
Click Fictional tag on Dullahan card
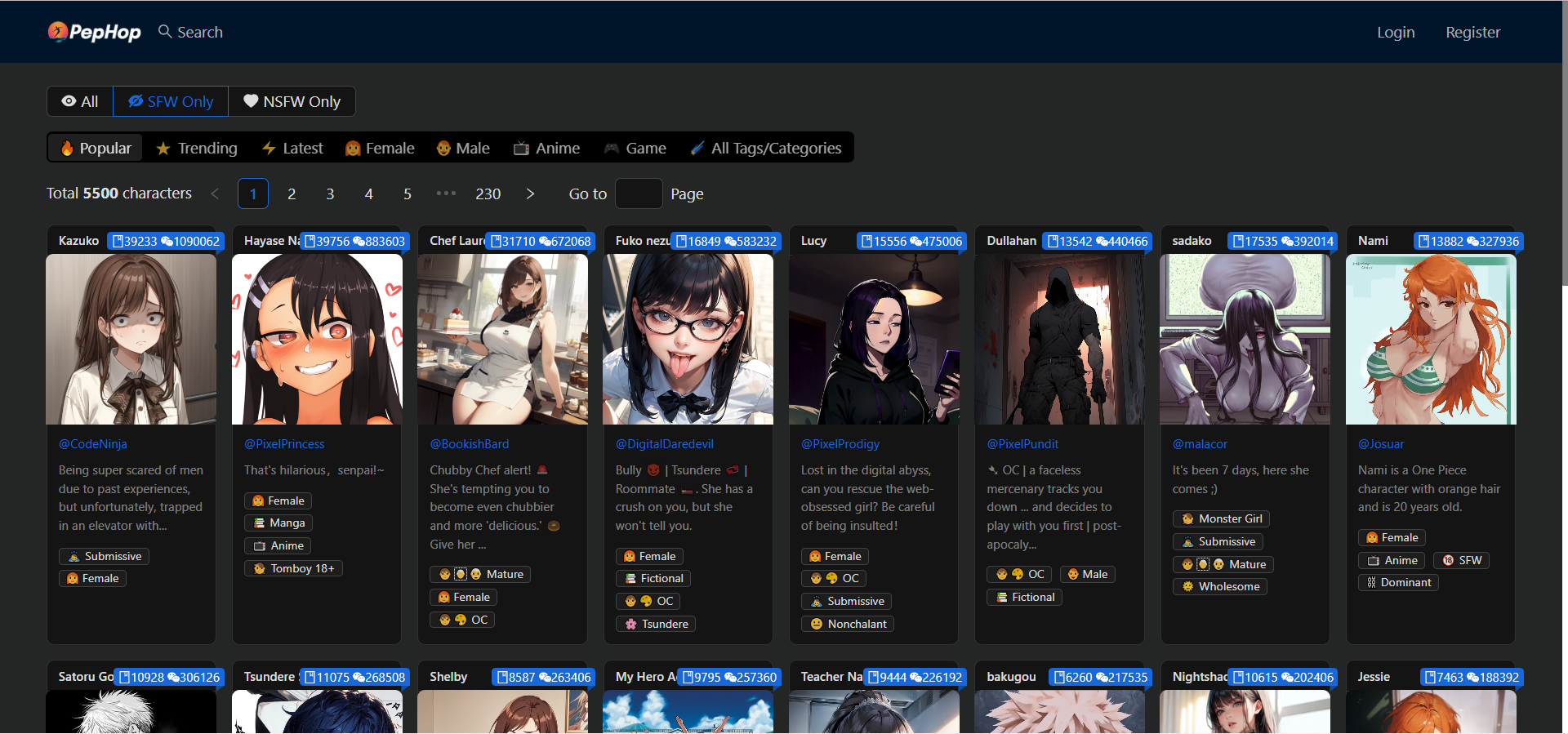tap(1024, 597)
